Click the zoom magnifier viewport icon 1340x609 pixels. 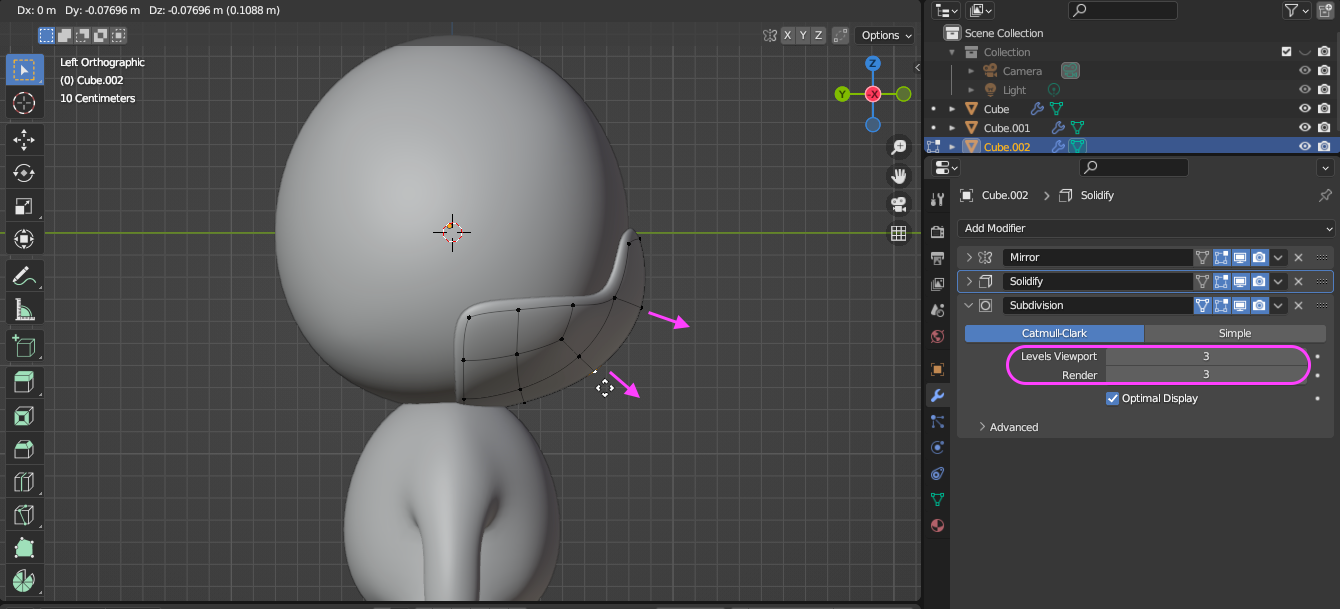[x=898, y=147]
